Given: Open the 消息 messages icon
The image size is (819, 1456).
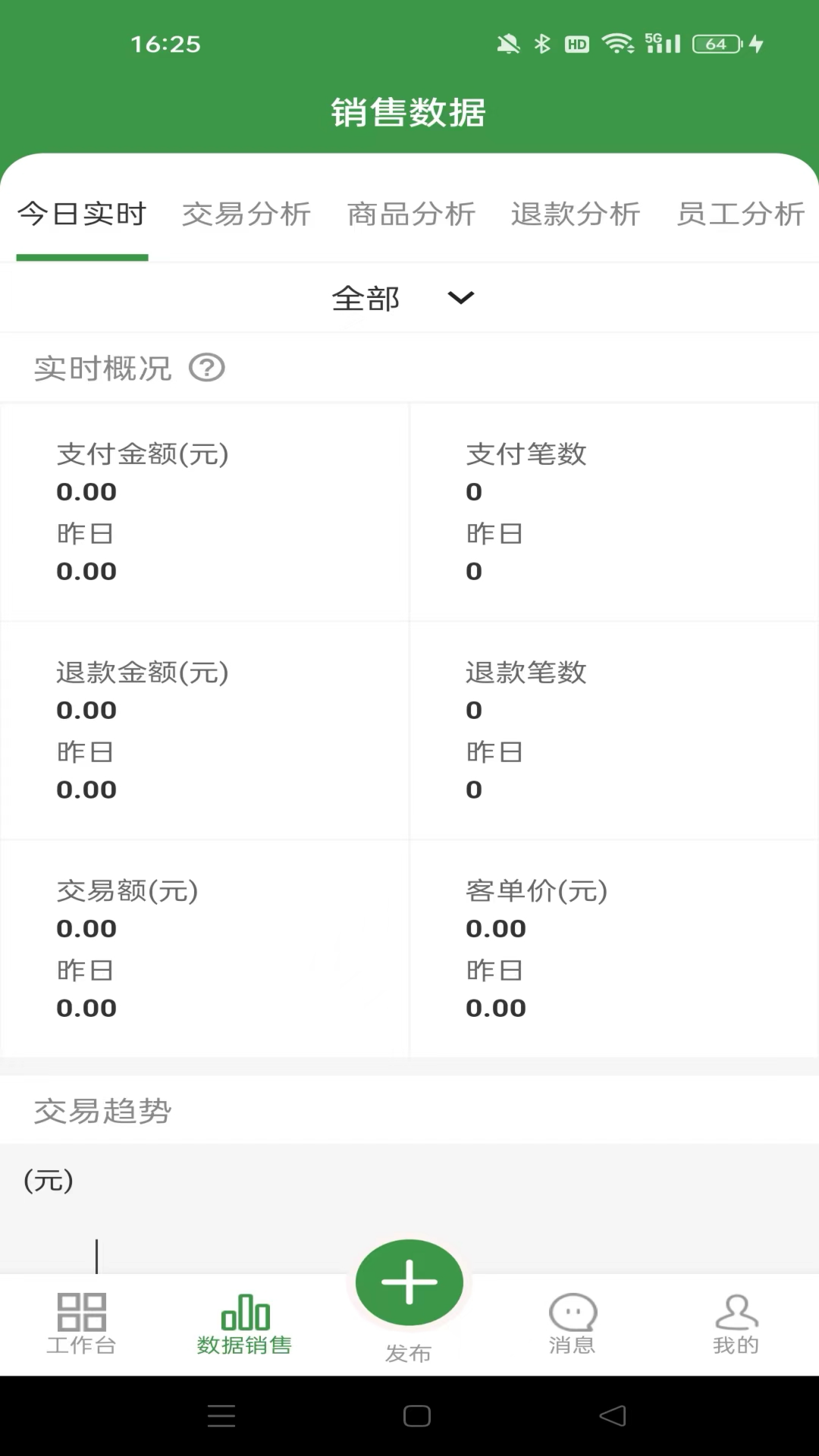Looking at the screenshot, I should tap(573, 1319).
